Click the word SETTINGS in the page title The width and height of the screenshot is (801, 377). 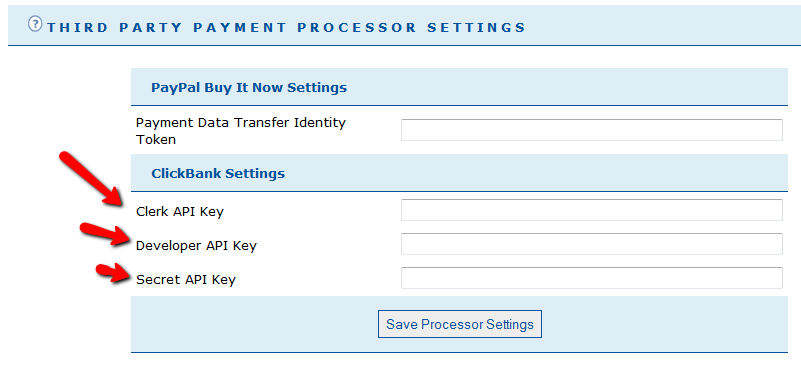point(477,28)
